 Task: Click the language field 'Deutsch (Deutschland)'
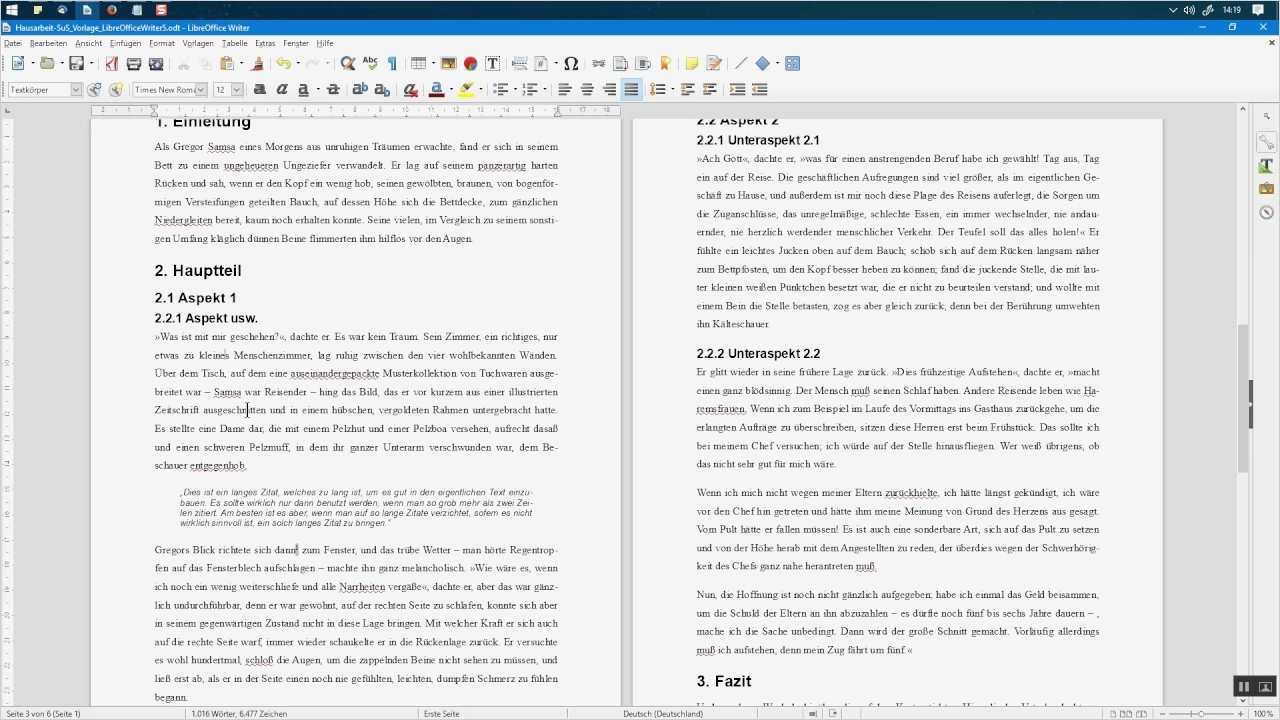point(663,714)
